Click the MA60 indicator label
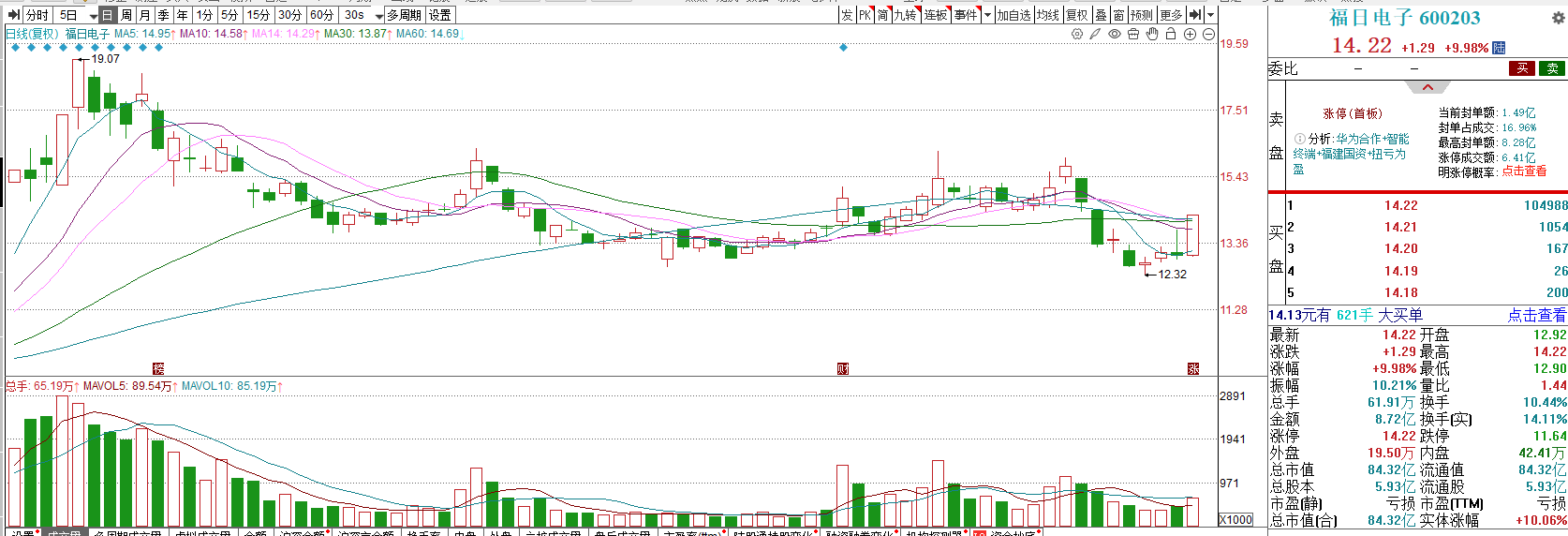The width and height of the screenshot is (1568, 536). point(428,34)
